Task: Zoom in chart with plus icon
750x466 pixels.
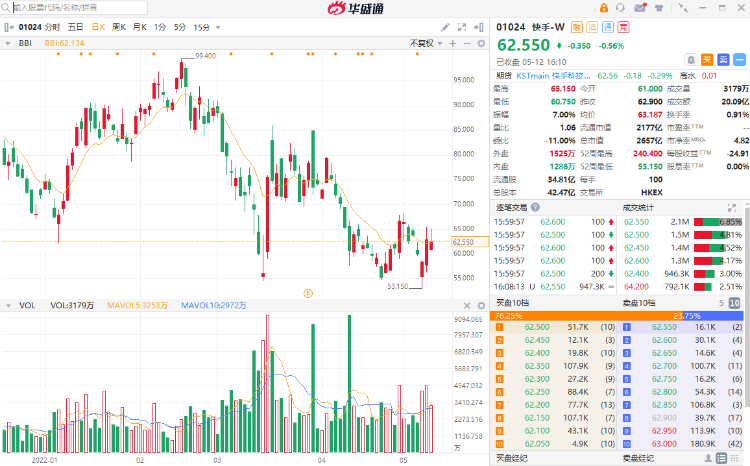Action: (x=453, y=44)
